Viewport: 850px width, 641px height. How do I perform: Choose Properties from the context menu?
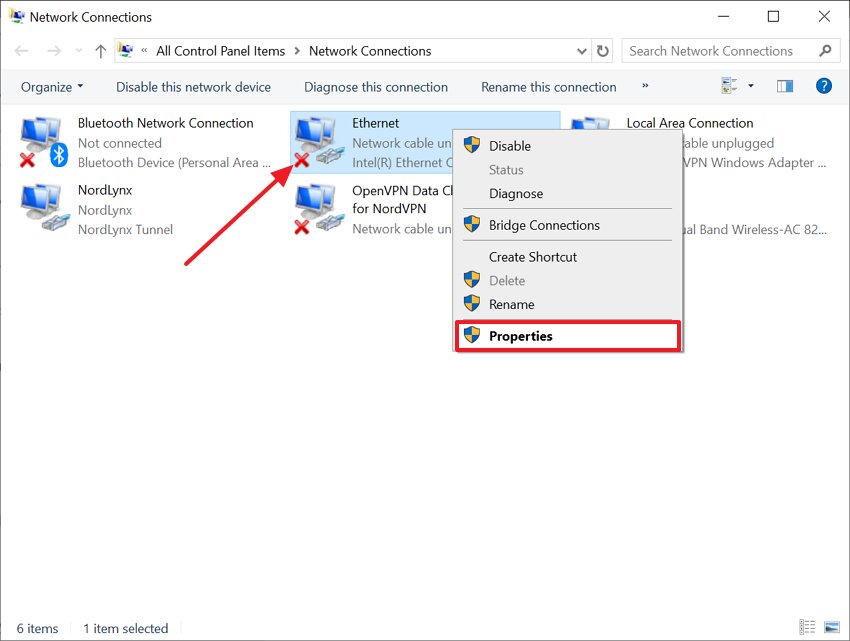pos(521,336)
